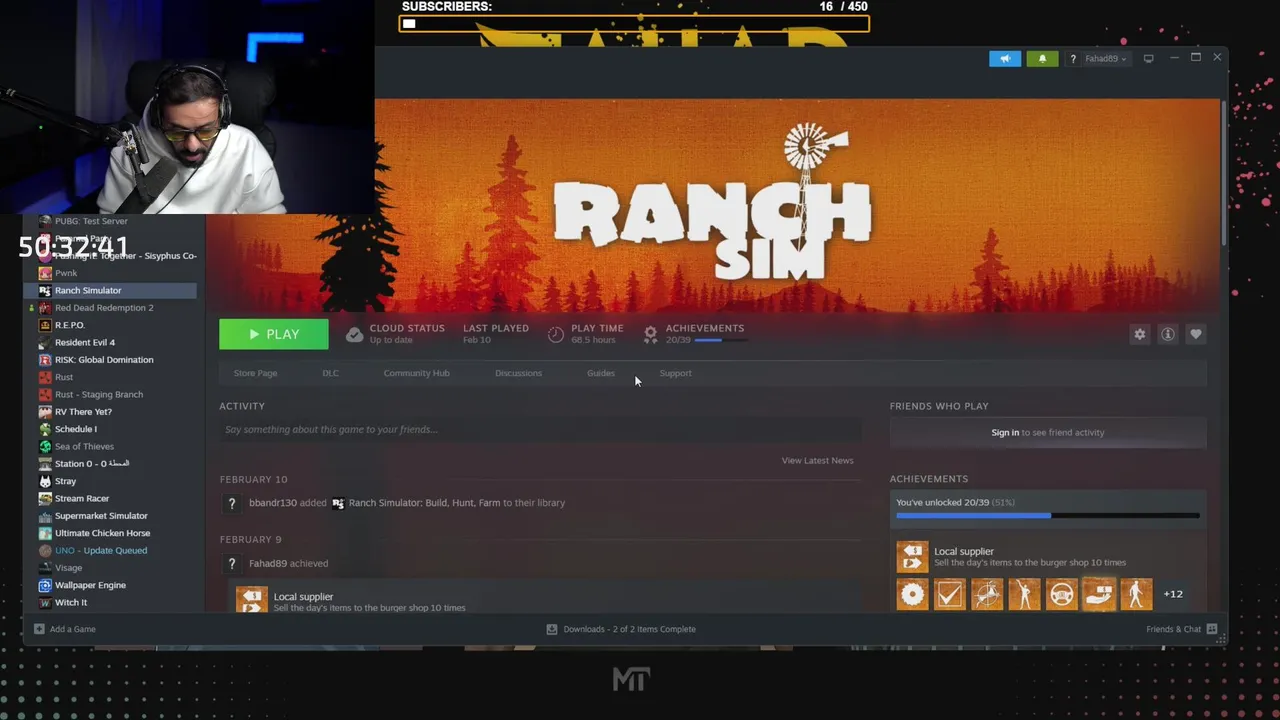Open the green notifications bell
The image size is (1280, 720).
coord(1042,59)
